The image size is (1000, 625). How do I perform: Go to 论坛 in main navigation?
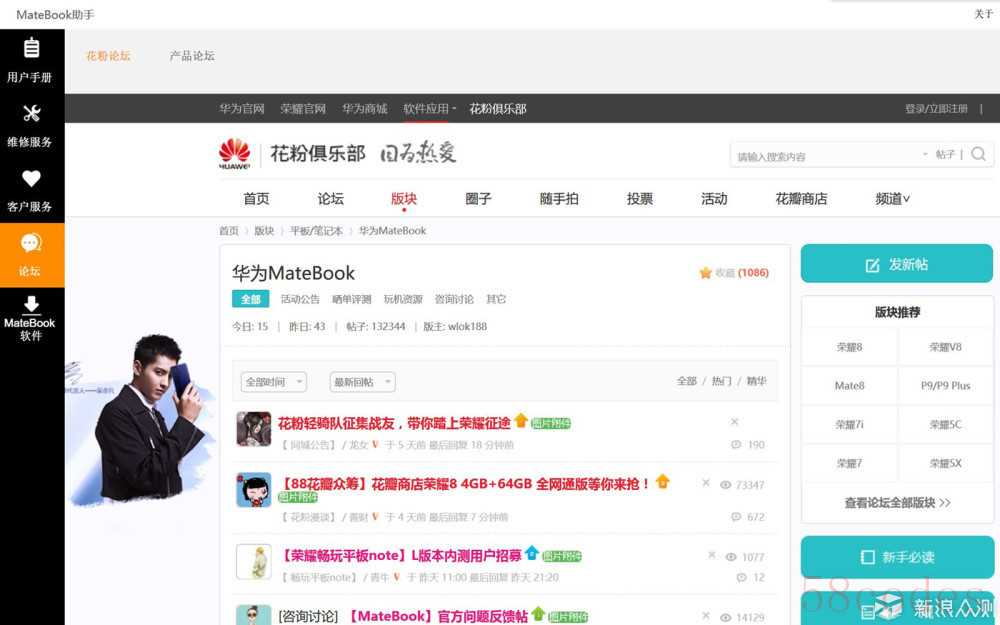point(330,199)
